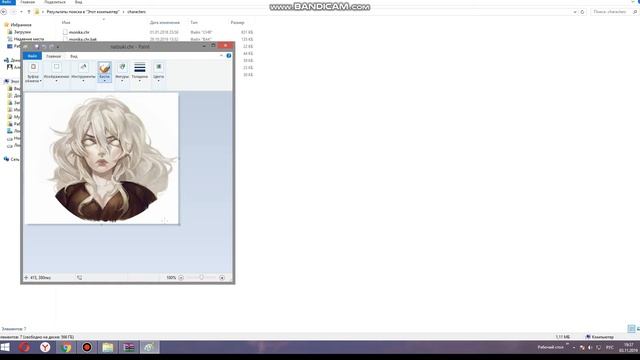The width and height of the screenshot is (640, 360).
Task: Open the clock and date in the taskbar
Action: (x=628, y=348)
